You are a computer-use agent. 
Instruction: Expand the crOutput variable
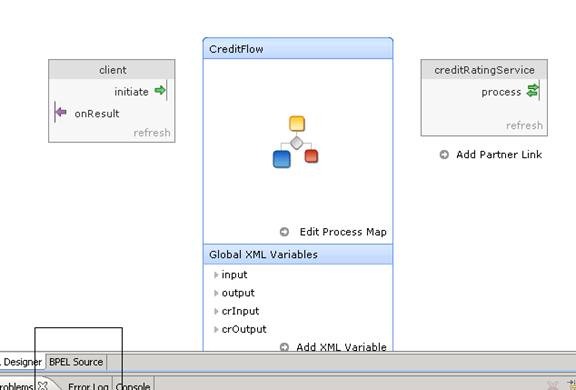point(216,329)
